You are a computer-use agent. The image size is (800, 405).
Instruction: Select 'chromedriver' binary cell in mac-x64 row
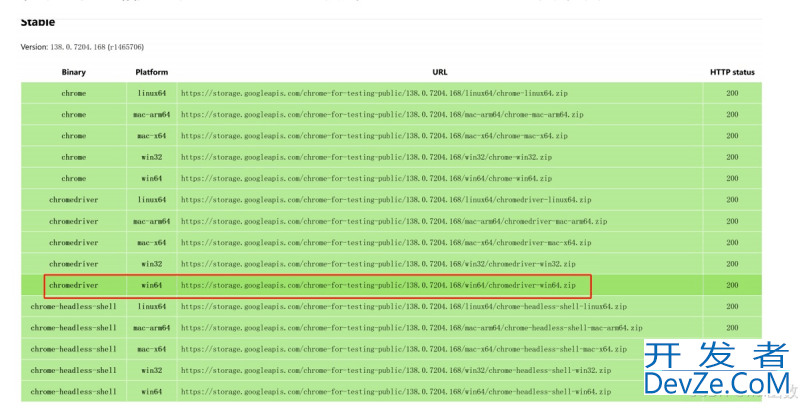73,243
